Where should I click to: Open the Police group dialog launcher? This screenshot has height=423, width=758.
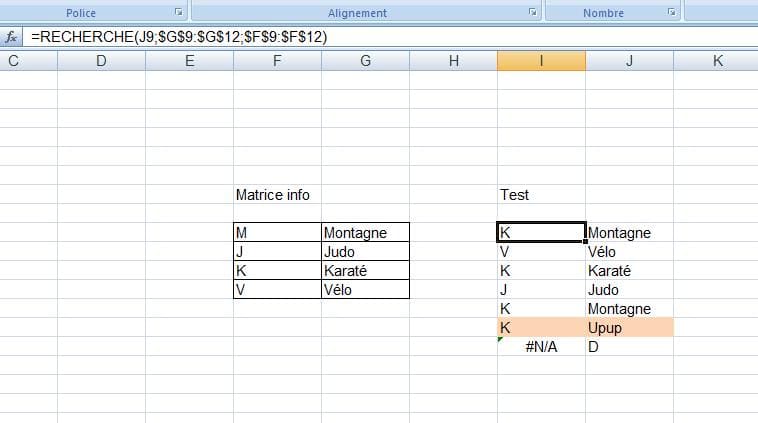(179, 13)
